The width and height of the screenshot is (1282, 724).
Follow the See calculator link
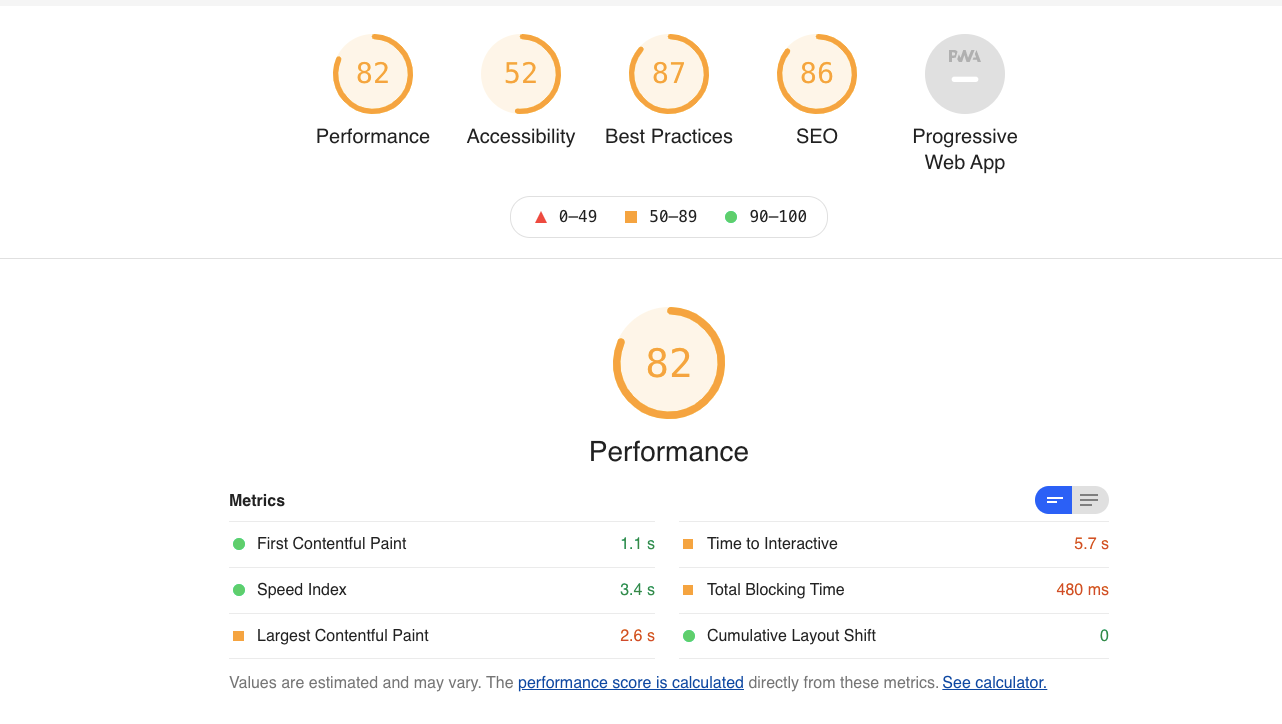(x=994, y=682)
